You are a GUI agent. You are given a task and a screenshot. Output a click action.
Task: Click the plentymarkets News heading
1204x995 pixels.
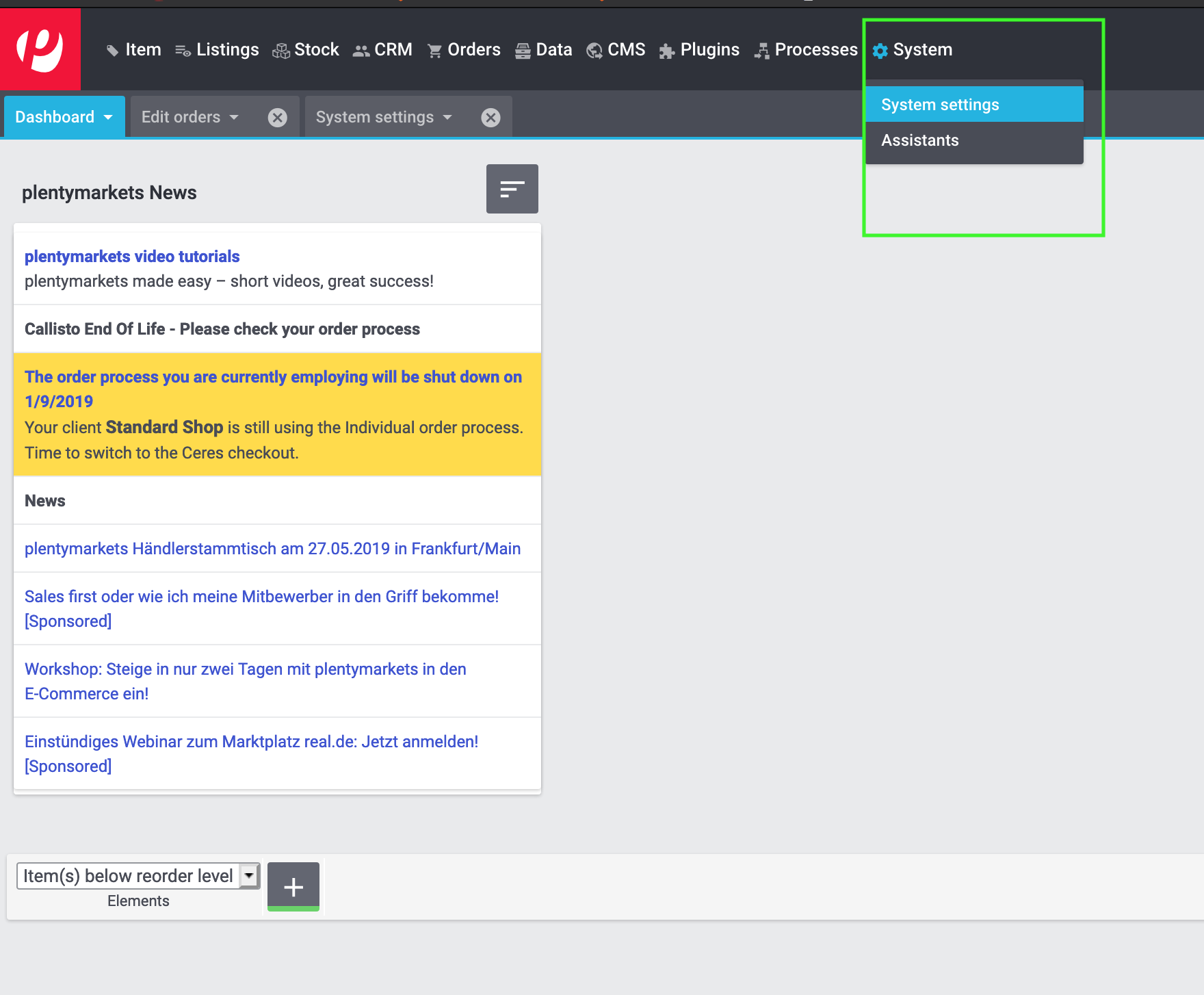(x=109, y=193)
